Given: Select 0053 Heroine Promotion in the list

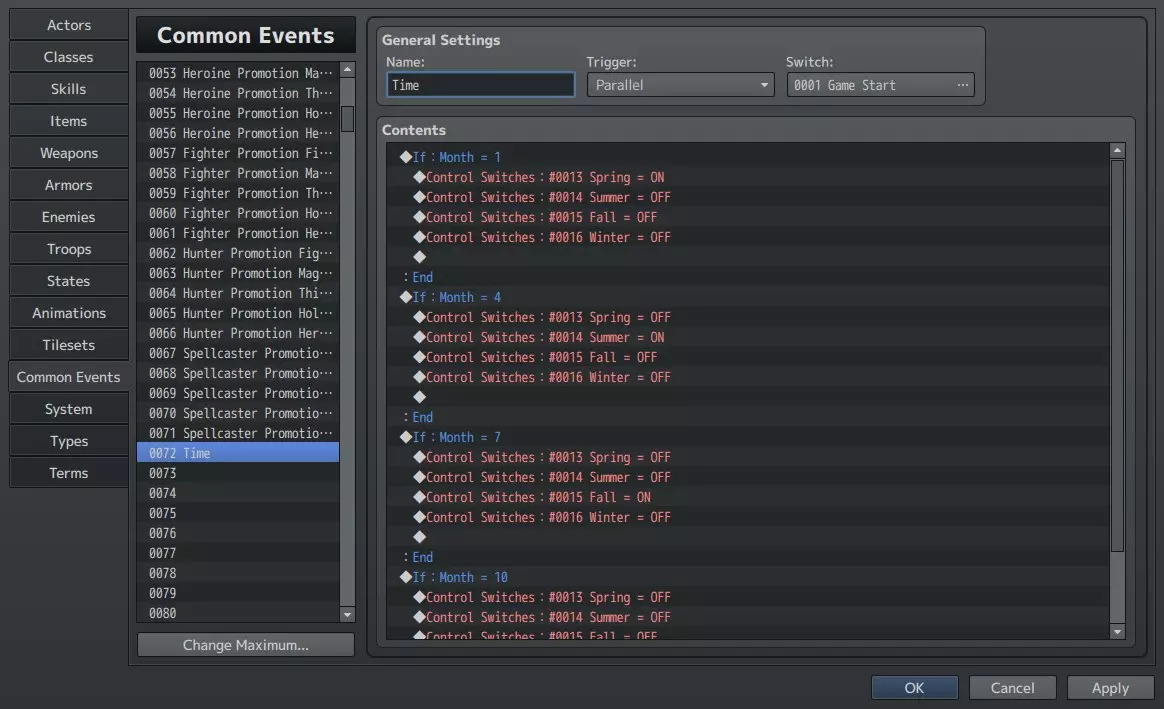Looking at the screenshot, I should [238, 73].
